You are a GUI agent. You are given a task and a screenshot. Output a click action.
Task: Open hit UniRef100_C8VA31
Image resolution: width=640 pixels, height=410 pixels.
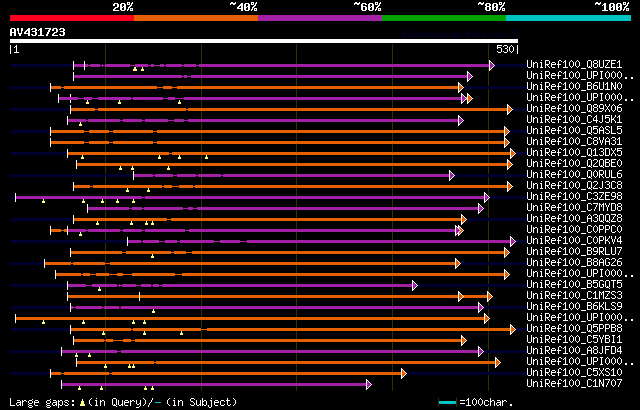tap(574, 142)
